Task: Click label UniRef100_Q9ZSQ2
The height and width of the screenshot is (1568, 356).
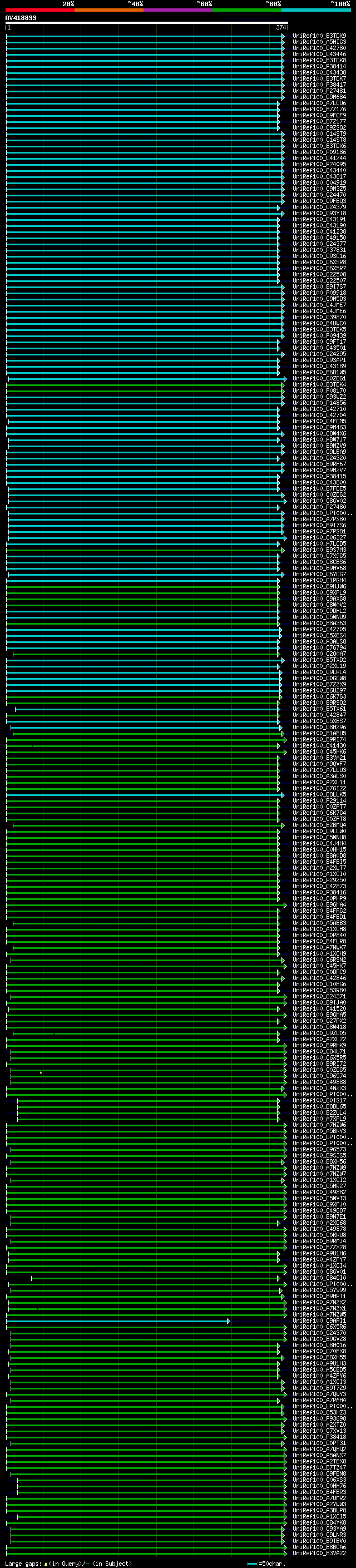Action: (319, 128)
